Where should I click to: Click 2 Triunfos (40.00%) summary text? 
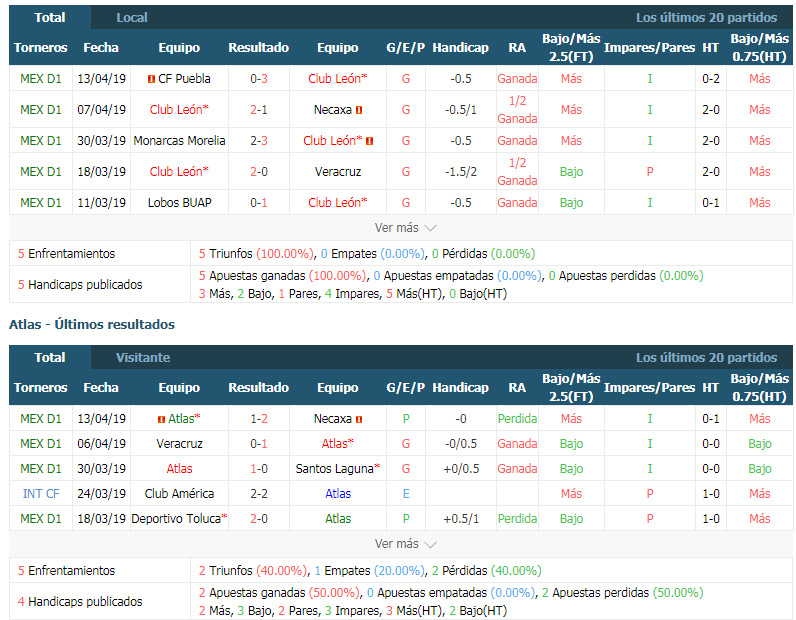point(253,571)
